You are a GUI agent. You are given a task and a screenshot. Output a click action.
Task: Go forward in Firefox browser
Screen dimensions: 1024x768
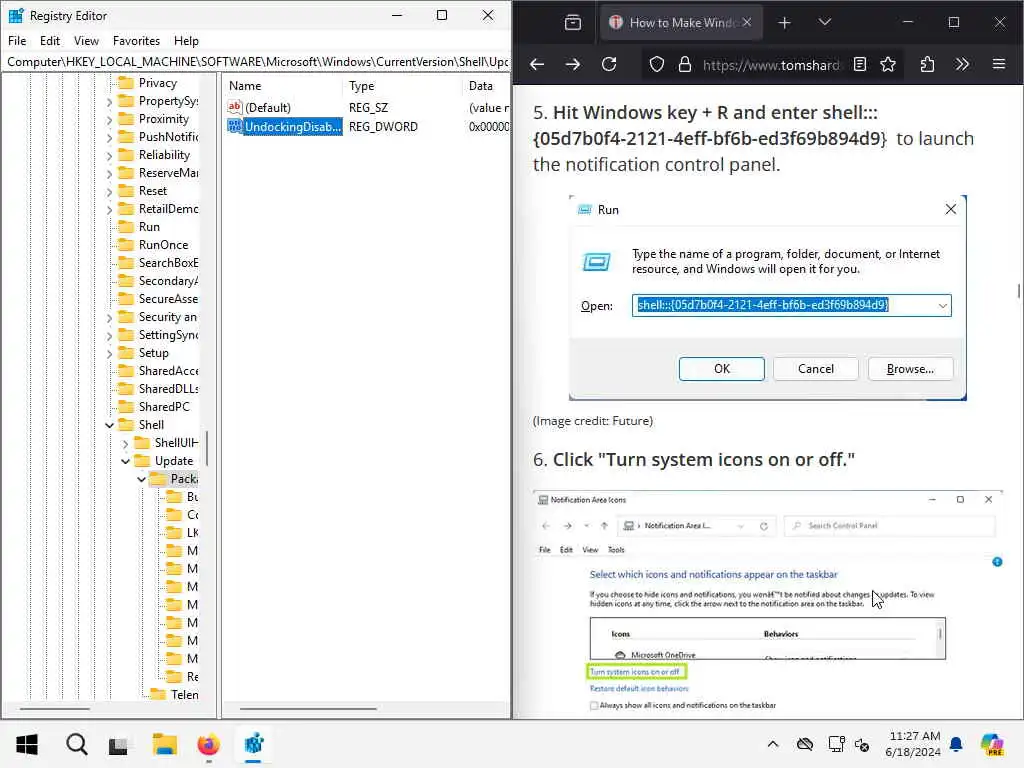[573, 64]
